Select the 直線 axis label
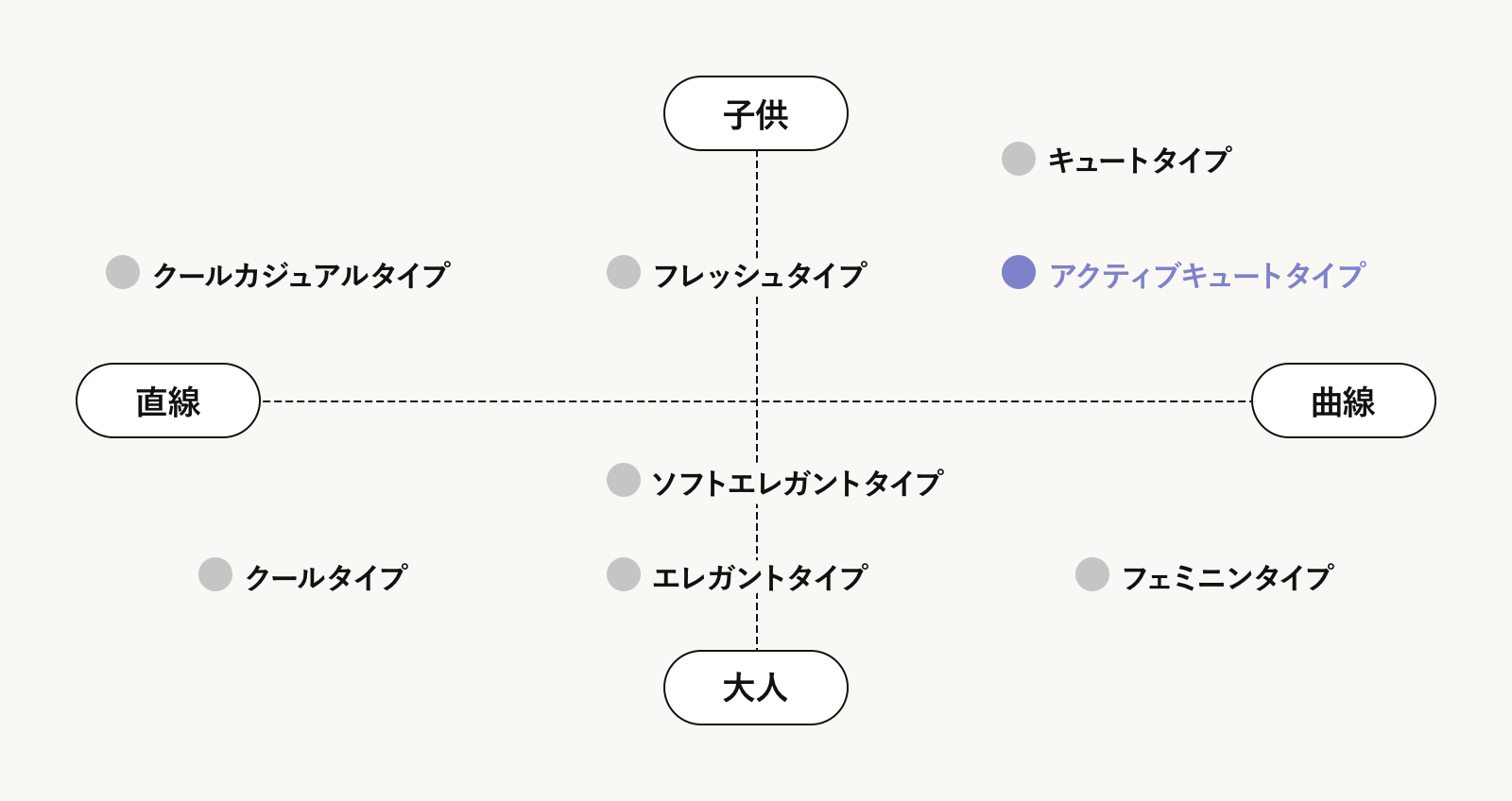The image size is (1512, 801). 168,400
